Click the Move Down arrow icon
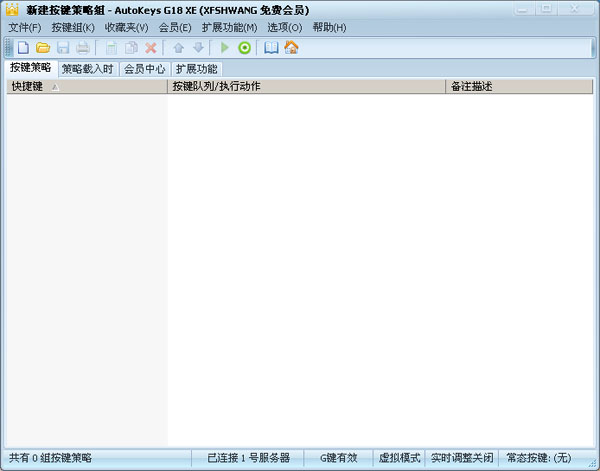 pos(198,48)
